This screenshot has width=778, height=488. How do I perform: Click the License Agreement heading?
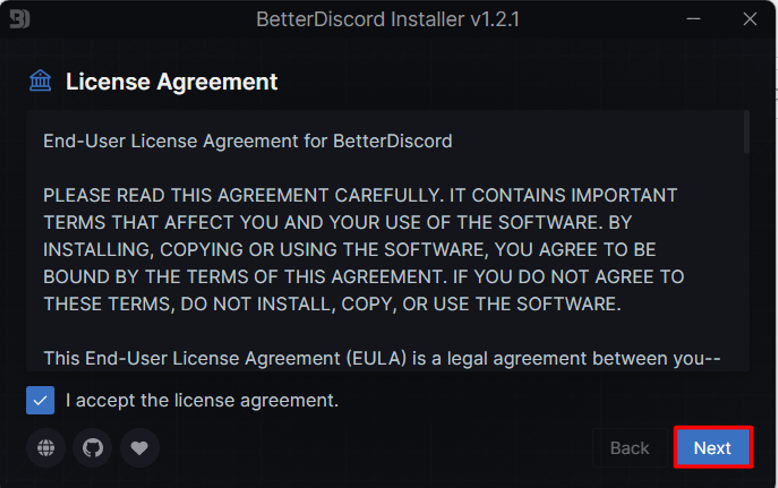[x=172, y=81]
